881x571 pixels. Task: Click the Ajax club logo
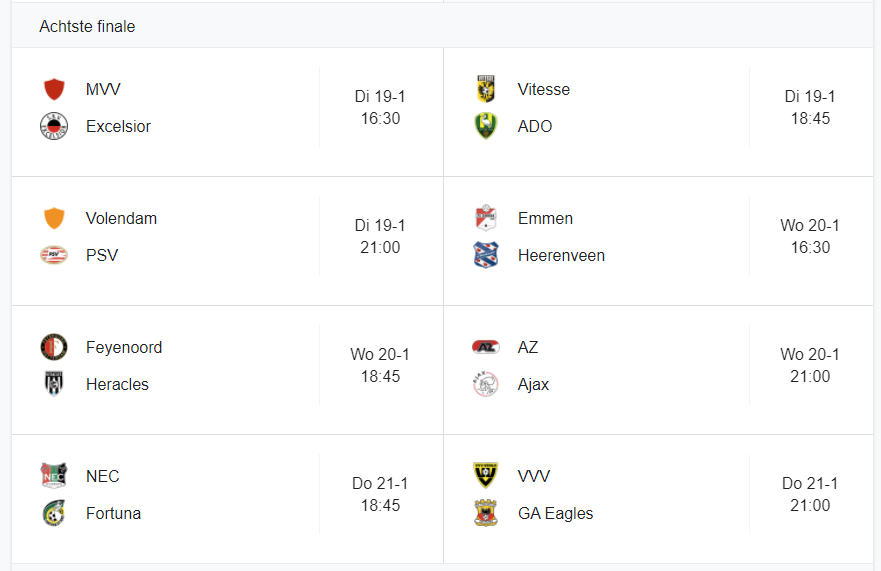pyautogui.click(x=485, y=384)
